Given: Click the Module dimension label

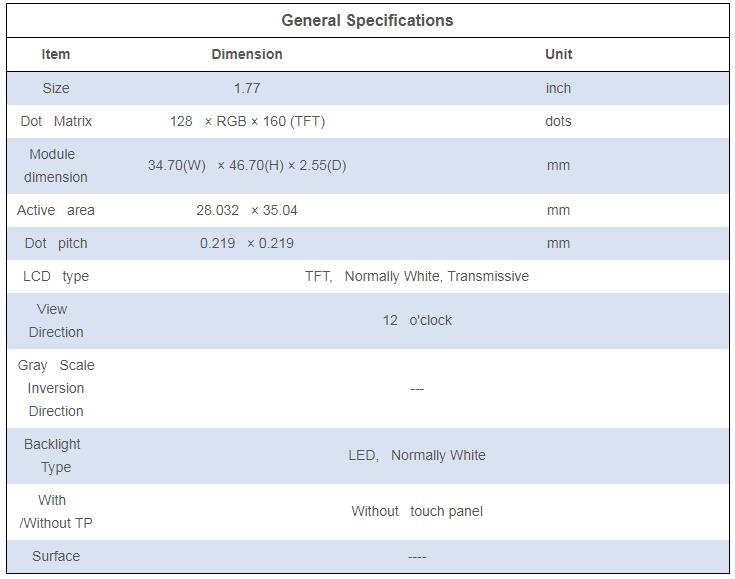Looking at the screenshot, I should pos(56,165).
